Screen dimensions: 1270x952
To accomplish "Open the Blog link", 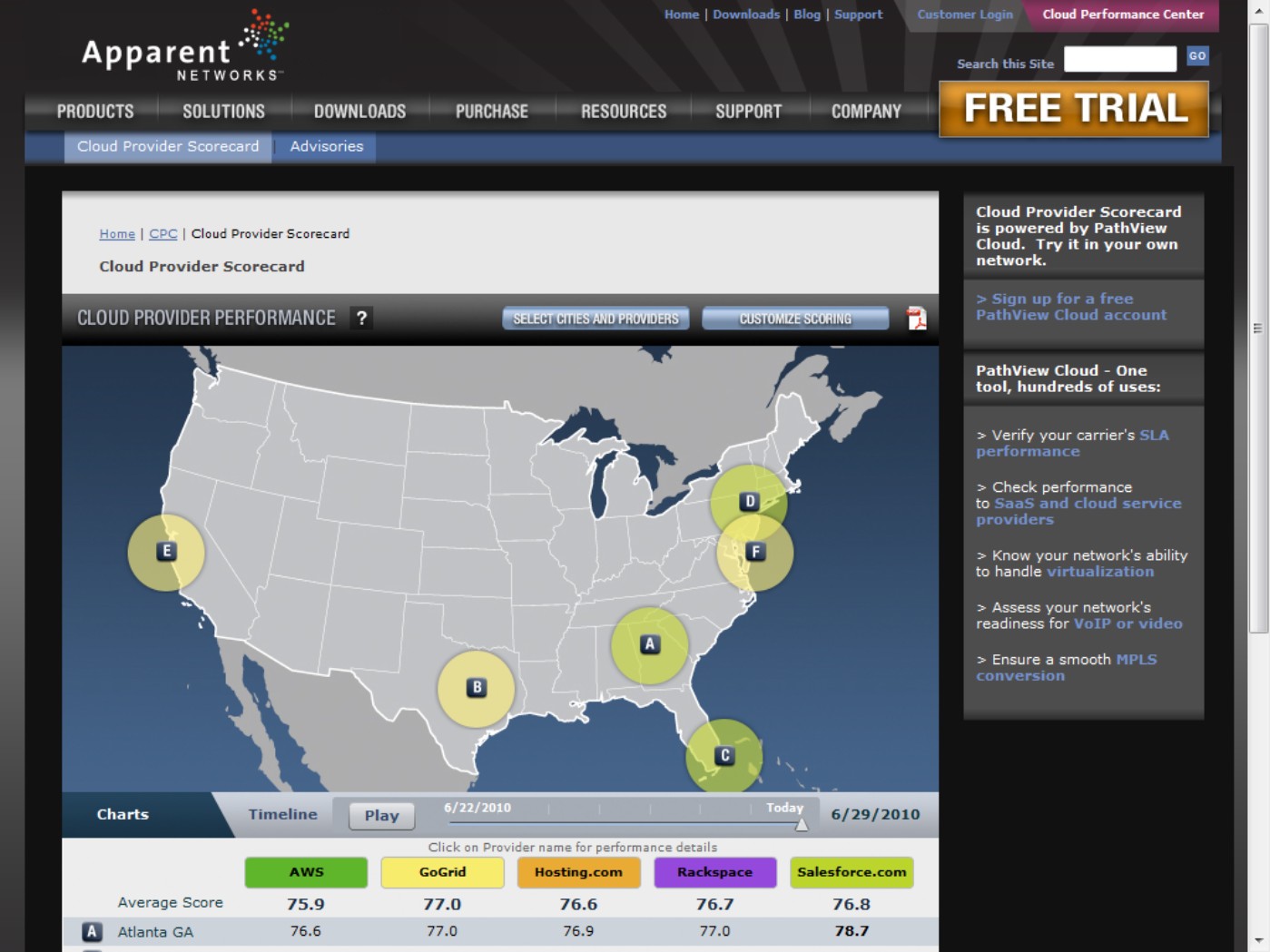I will click(x=807, y=15).
